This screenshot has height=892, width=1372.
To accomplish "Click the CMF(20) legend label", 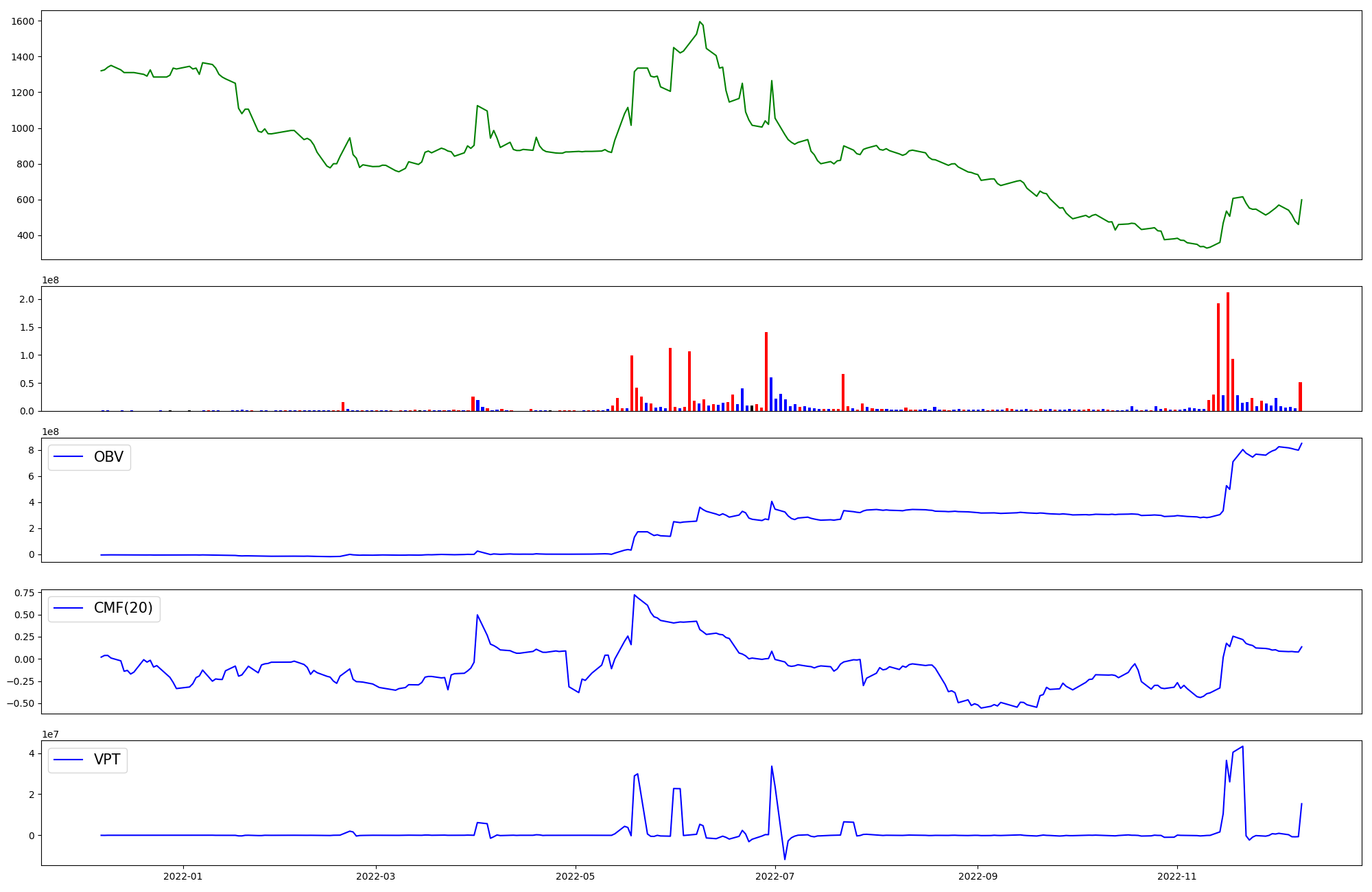I will point(123,608).
